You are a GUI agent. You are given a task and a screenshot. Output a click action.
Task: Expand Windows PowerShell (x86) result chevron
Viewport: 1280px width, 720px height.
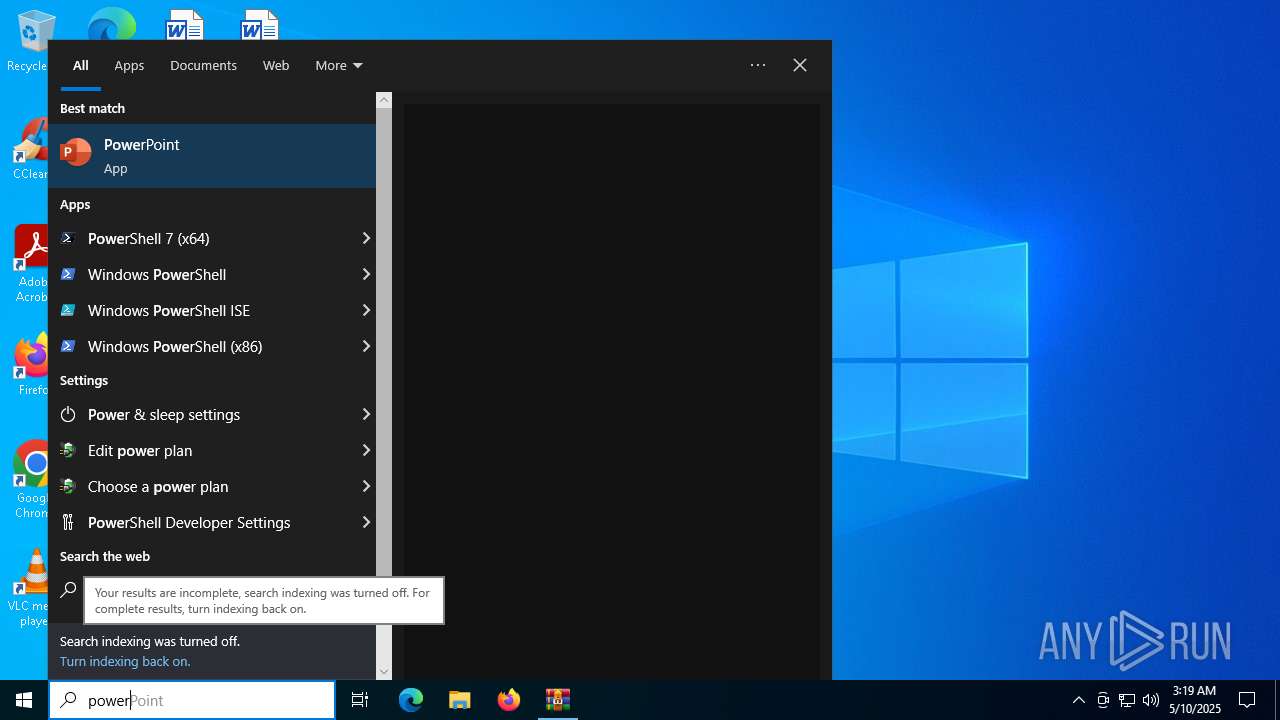(x=366, y=346)
